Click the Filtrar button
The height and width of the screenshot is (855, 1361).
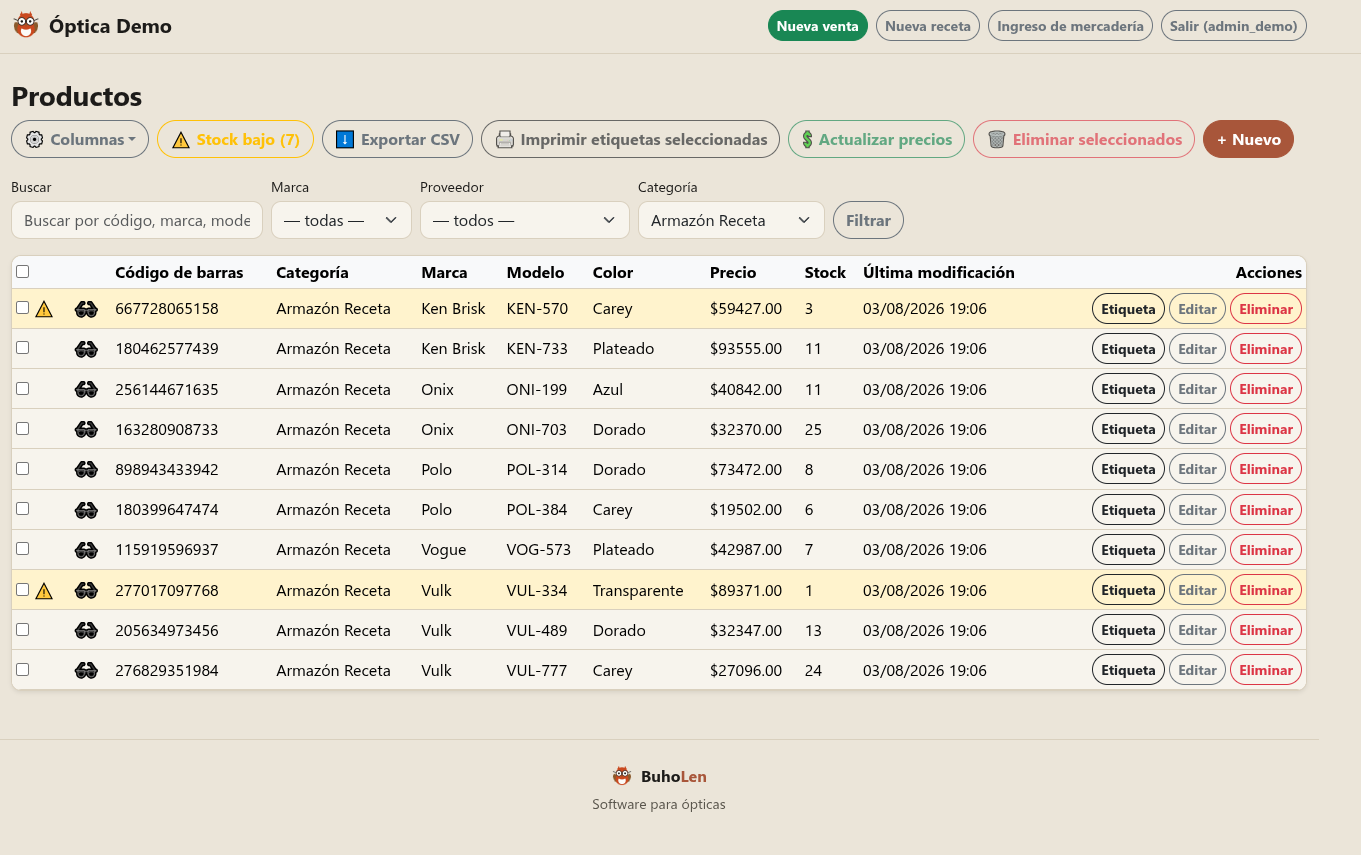click(x=868, y=220)
